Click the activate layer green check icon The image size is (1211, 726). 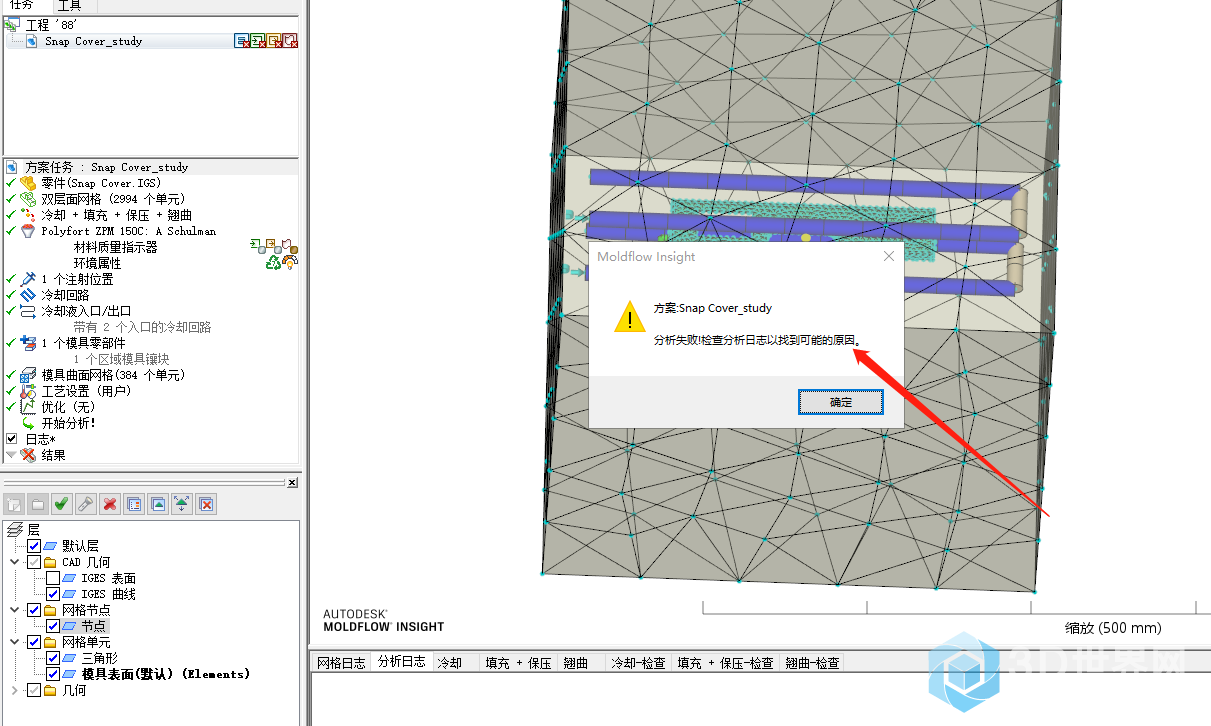pos(61,504)
